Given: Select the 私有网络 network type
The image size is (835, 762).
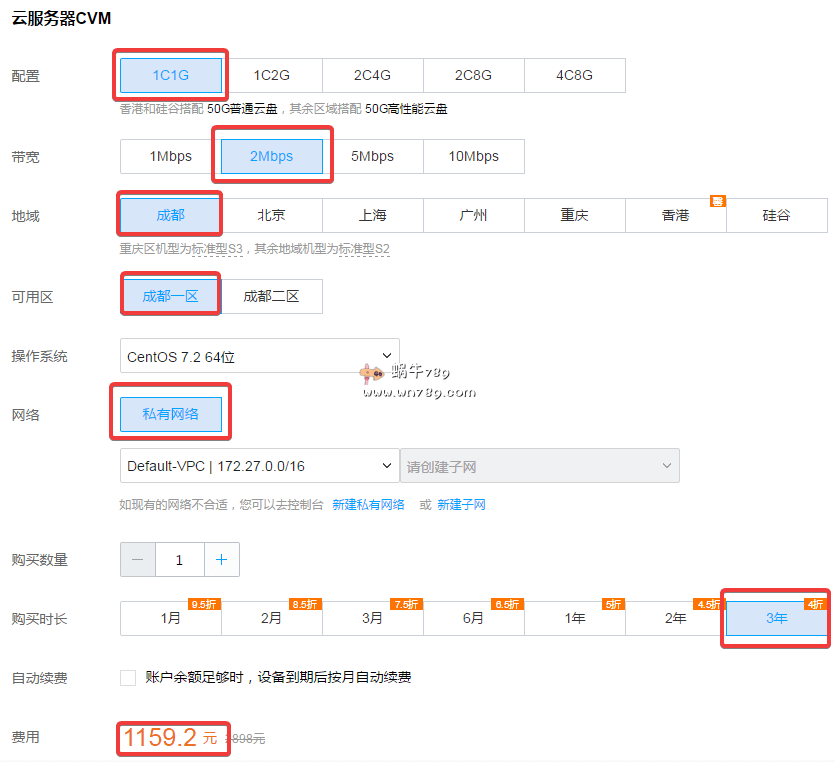Looking at the screenshot, I should click(x=170, y=414).
